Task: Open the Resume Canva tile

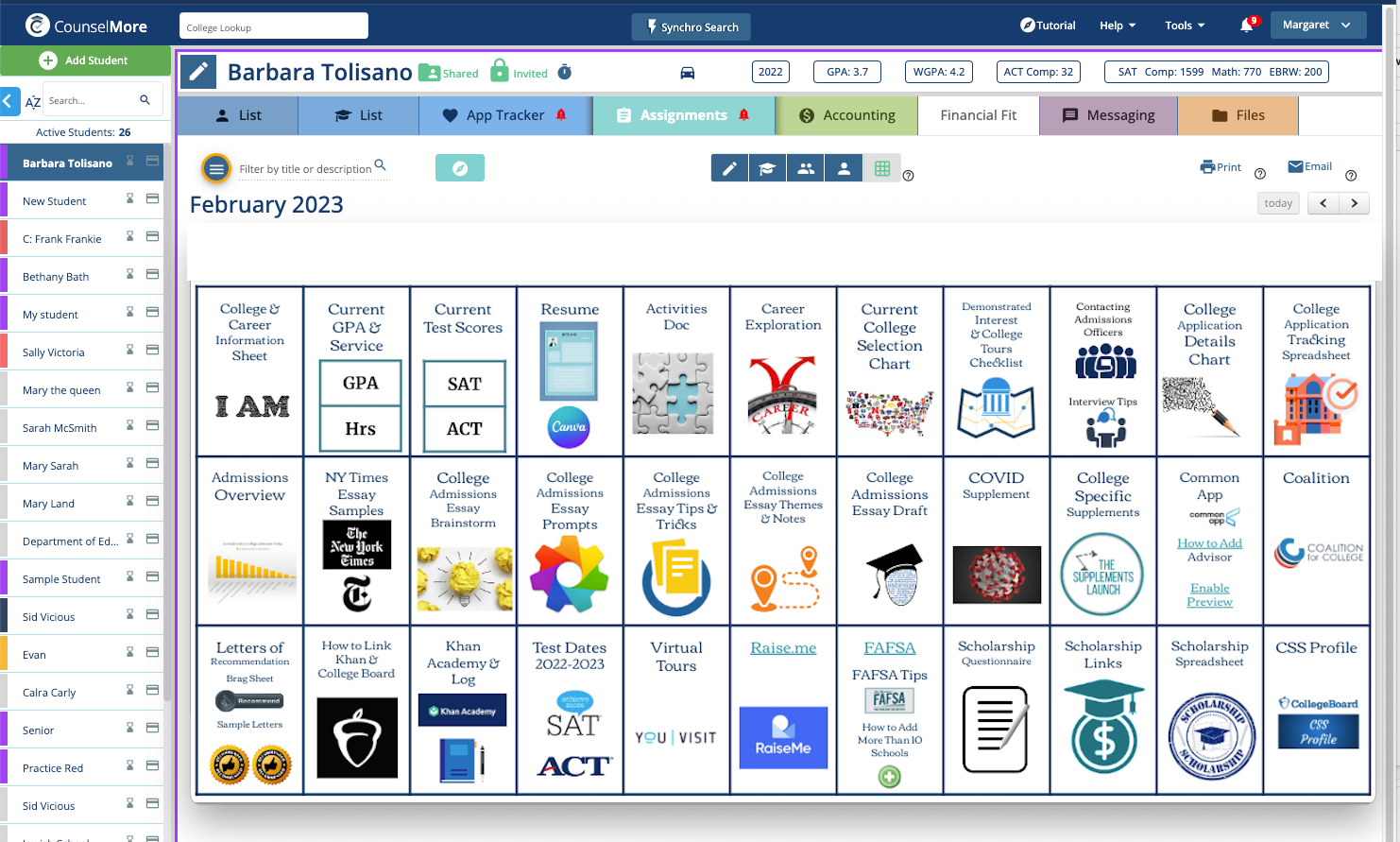Action: tap(570, 371)
